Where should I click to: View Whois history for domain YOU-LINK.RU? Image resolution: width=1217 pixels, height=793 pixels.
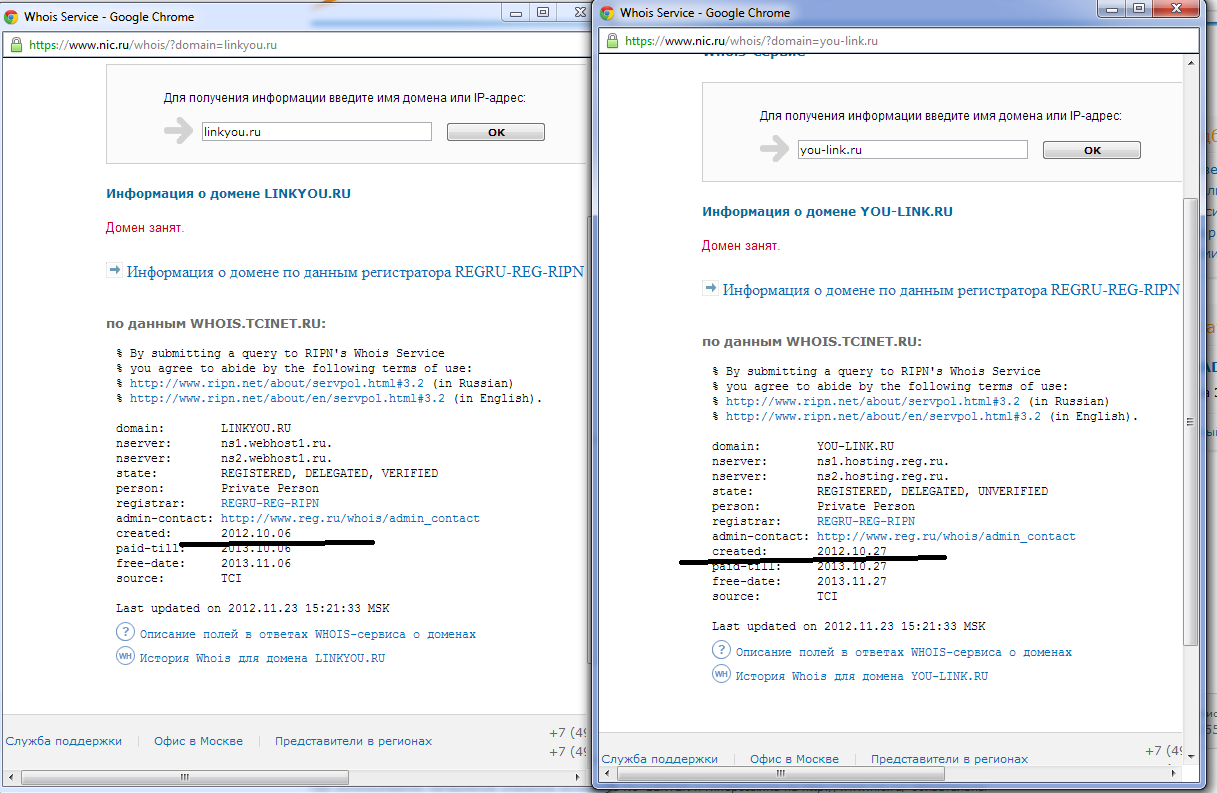(862, 676)
